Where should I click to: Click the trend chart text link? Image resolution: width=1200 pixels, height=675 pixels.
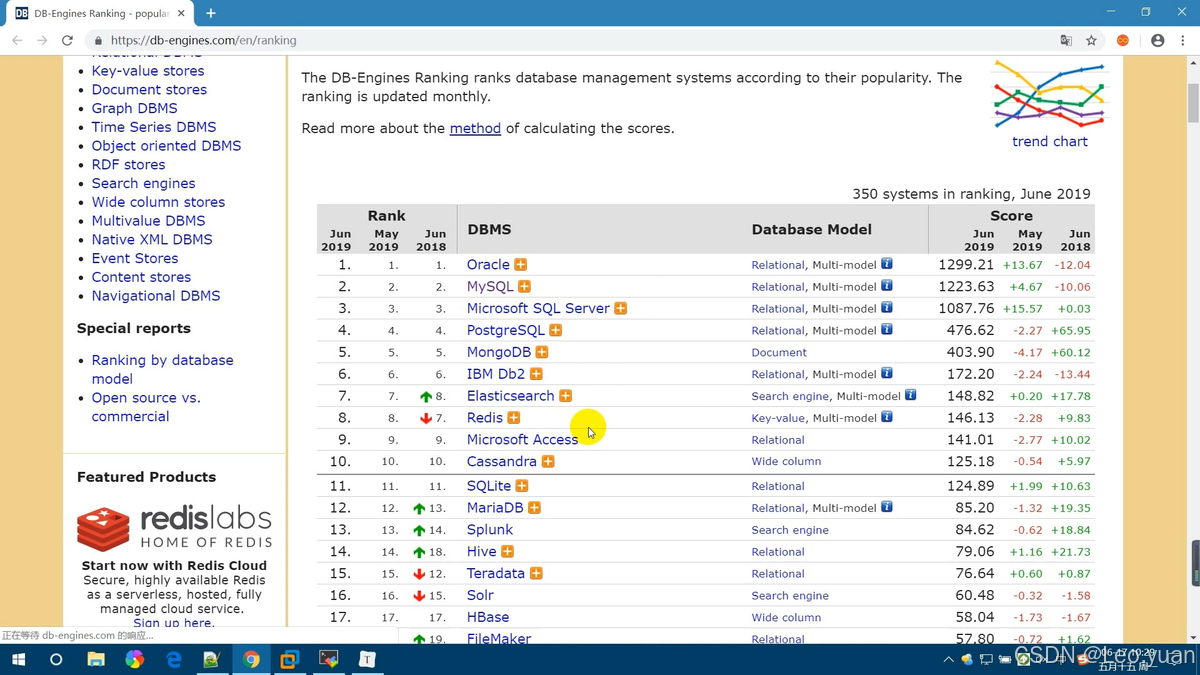[1050, 142]
